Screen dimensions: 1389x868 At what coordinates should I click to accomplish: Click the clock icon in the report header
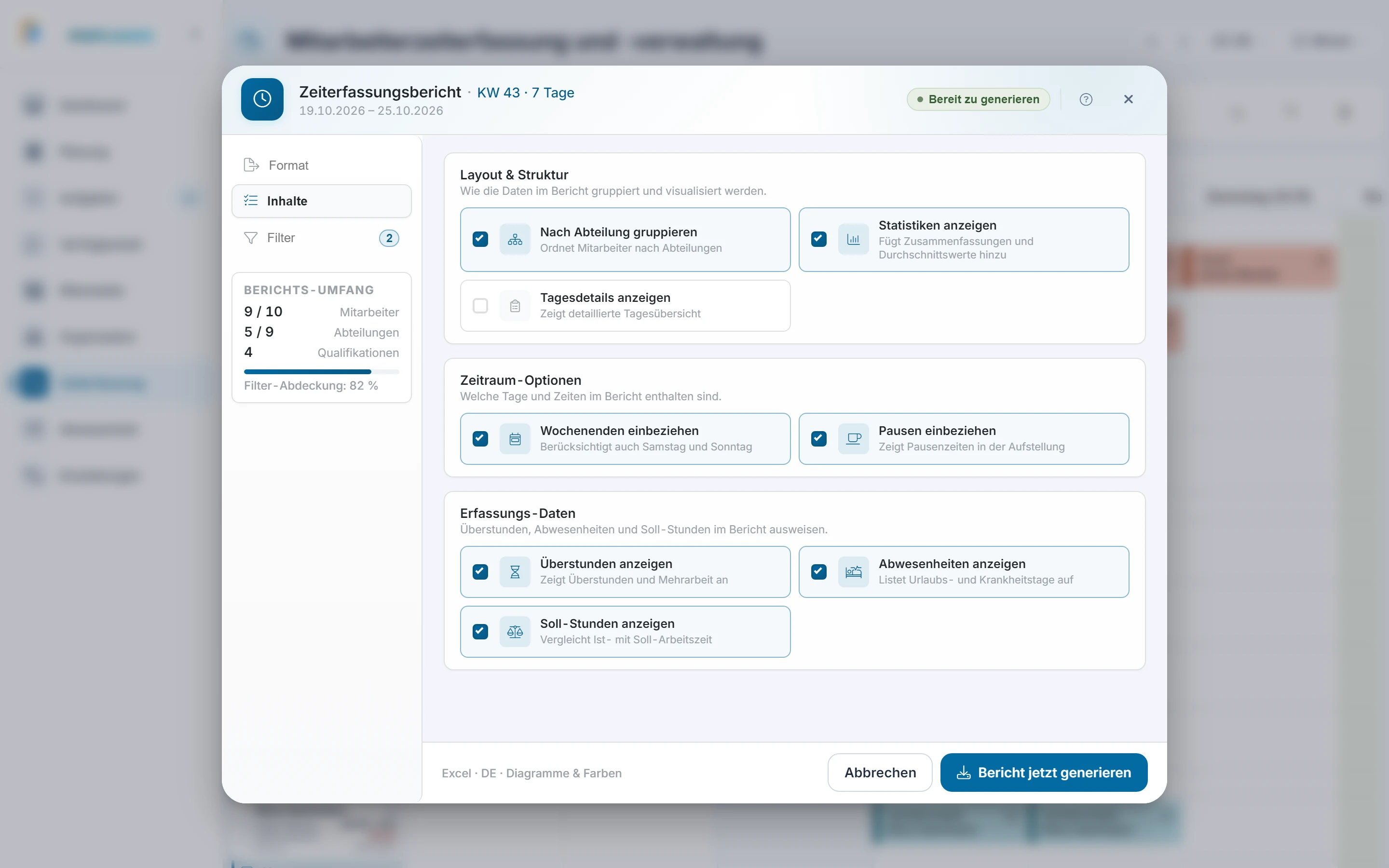pyautogui.click(x=262, y=99)
